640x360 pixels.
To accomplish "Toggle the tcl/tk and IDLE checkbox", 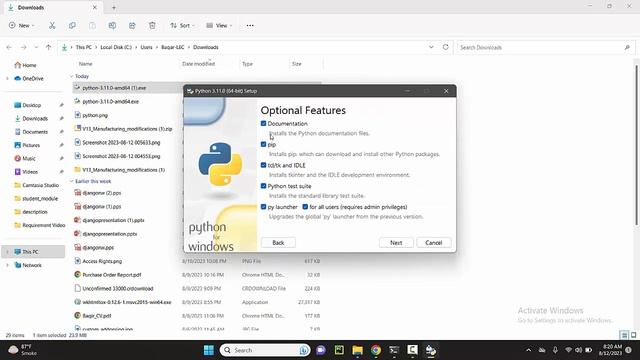I will coord(263,165).
